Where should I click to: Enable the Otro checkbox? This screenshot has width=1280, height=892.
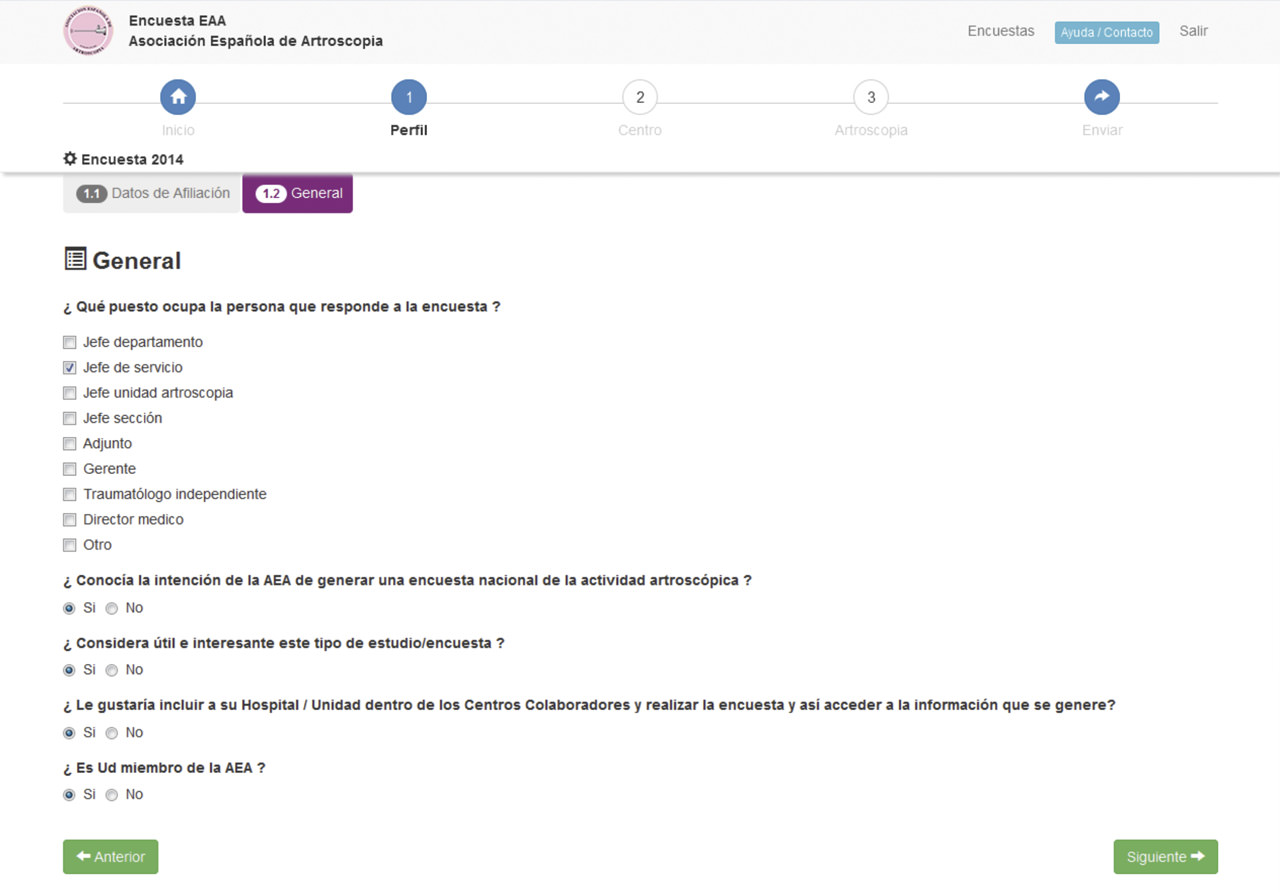click(70, 545)
